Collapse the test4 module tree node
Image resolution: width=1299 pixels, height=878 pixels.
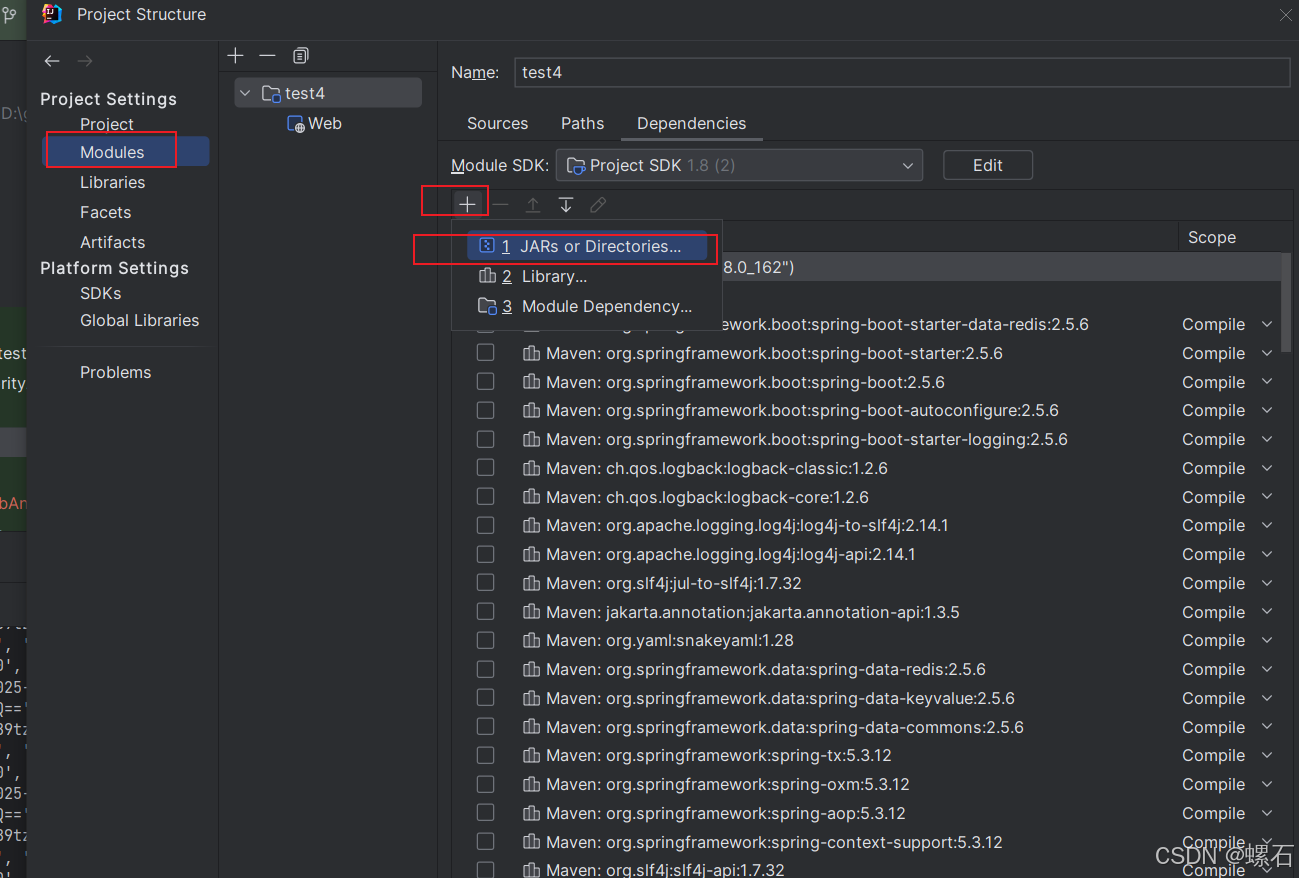245,93
